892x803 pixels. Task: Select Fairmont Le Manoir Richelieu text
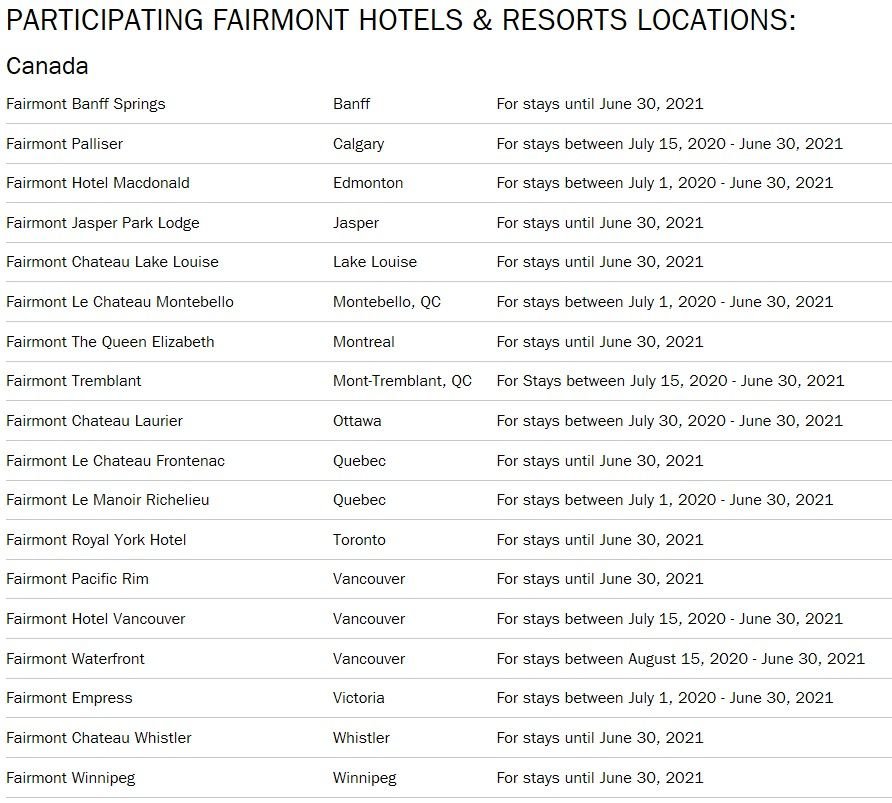pyautogui.click(x=108, y=500)
